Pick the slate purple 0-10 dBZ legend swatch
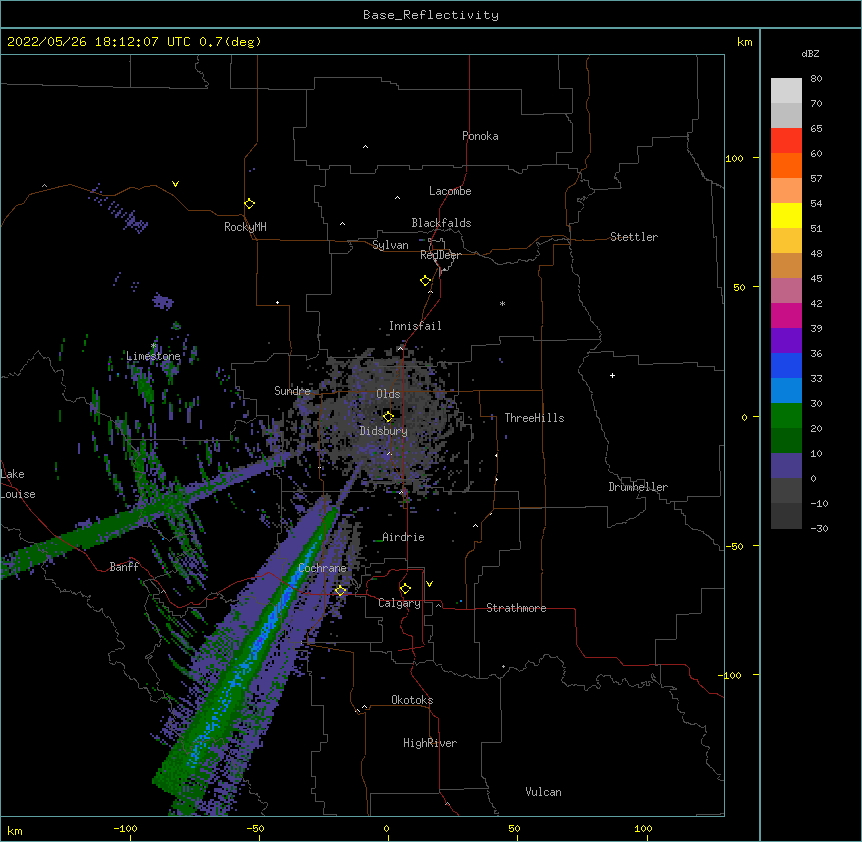 [786, 466]
